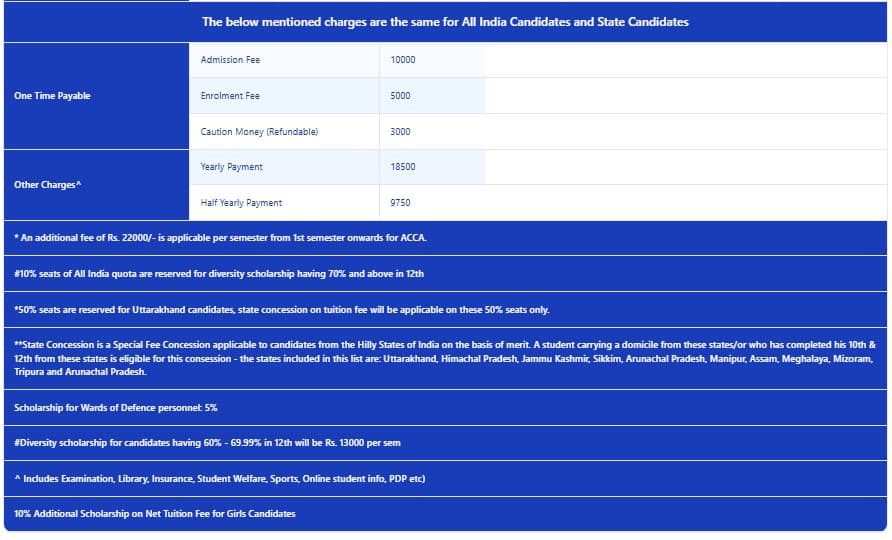Click the ACCA additional fee note
The height and width of the screenshot is (540, 892).
(221, 238)
